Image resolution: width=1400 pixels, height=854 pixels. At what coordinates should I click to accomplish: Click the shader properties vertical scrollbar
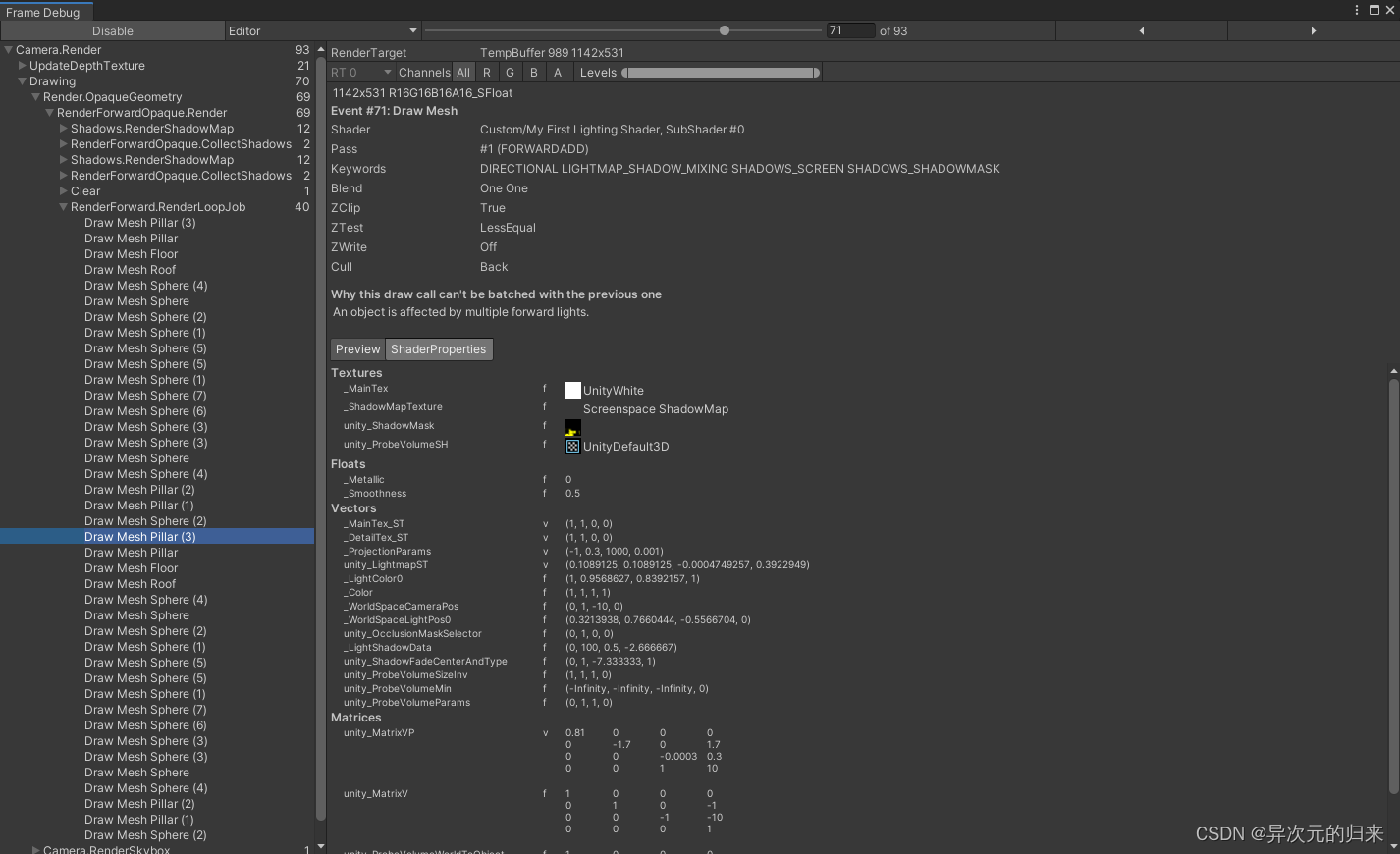click(1393, 586)
